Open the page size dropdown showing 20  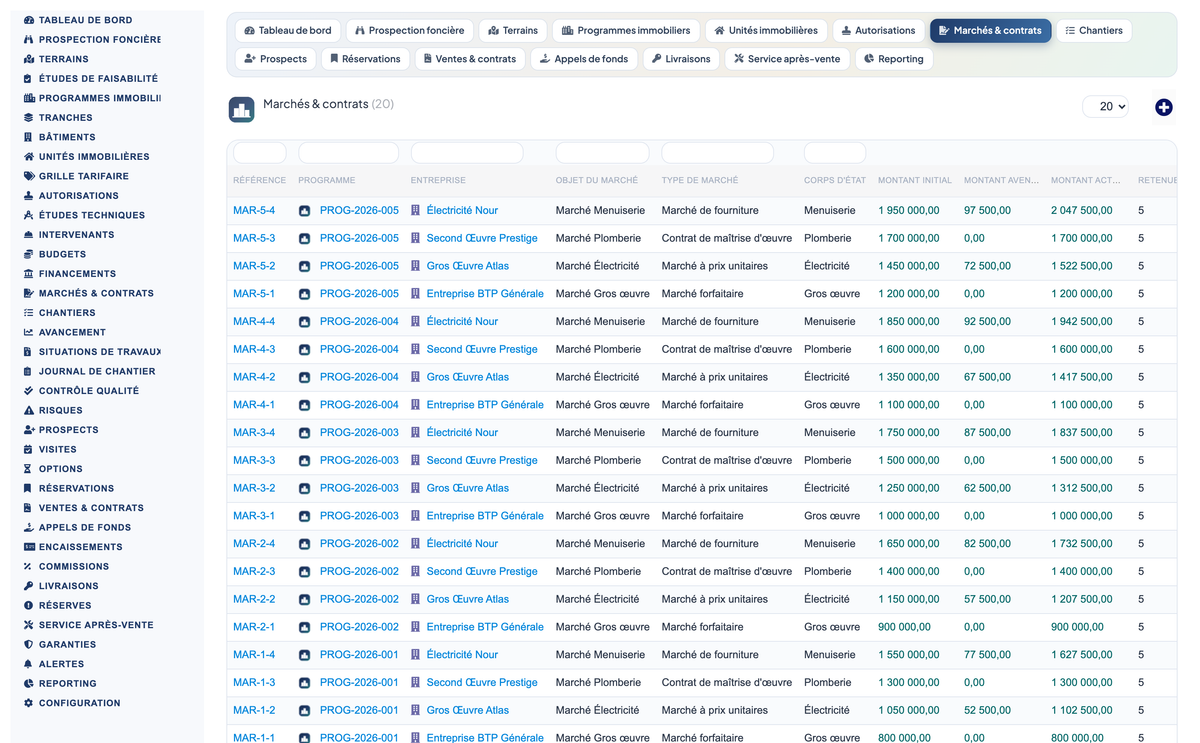tap(1105, 106)
